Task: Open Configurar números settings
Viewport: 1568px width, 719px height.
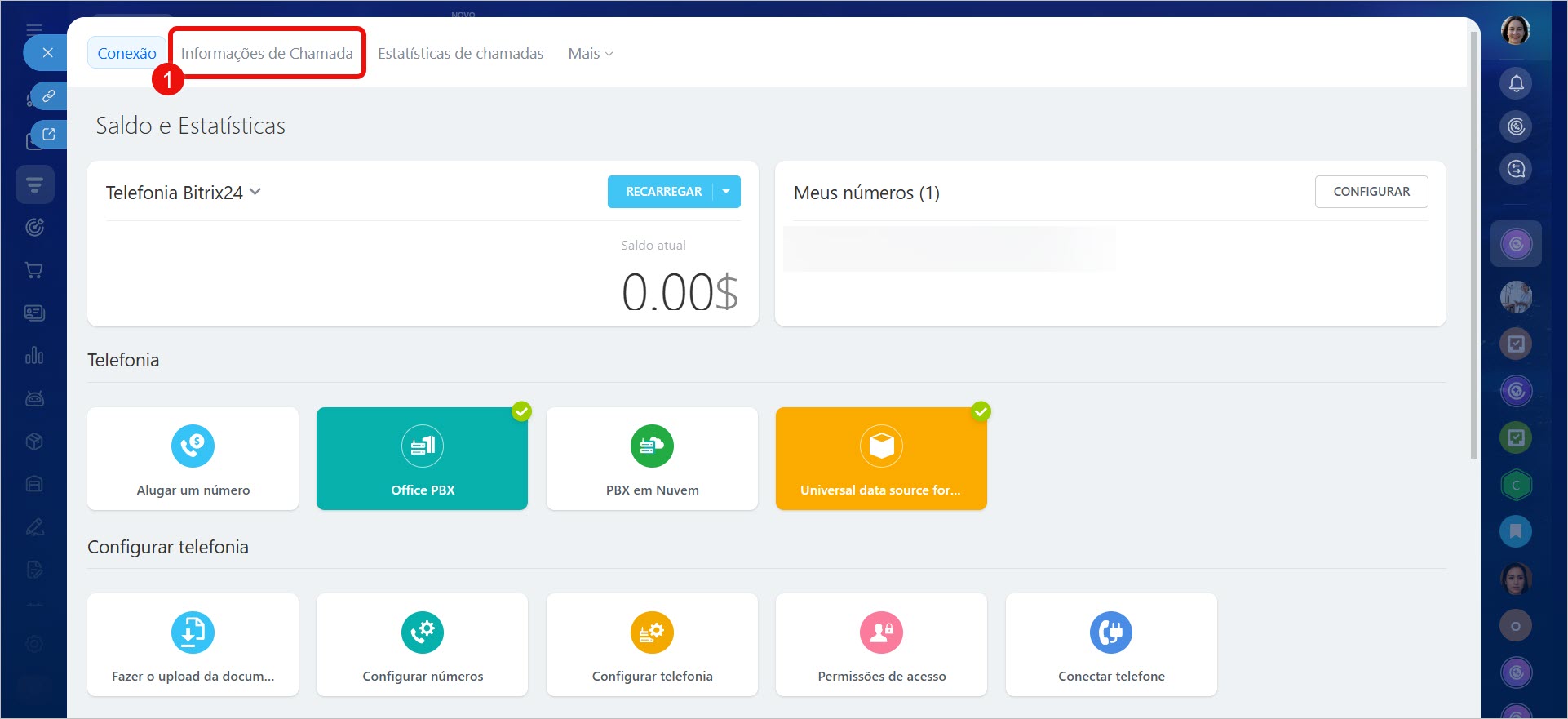Action: pos(422,645)
